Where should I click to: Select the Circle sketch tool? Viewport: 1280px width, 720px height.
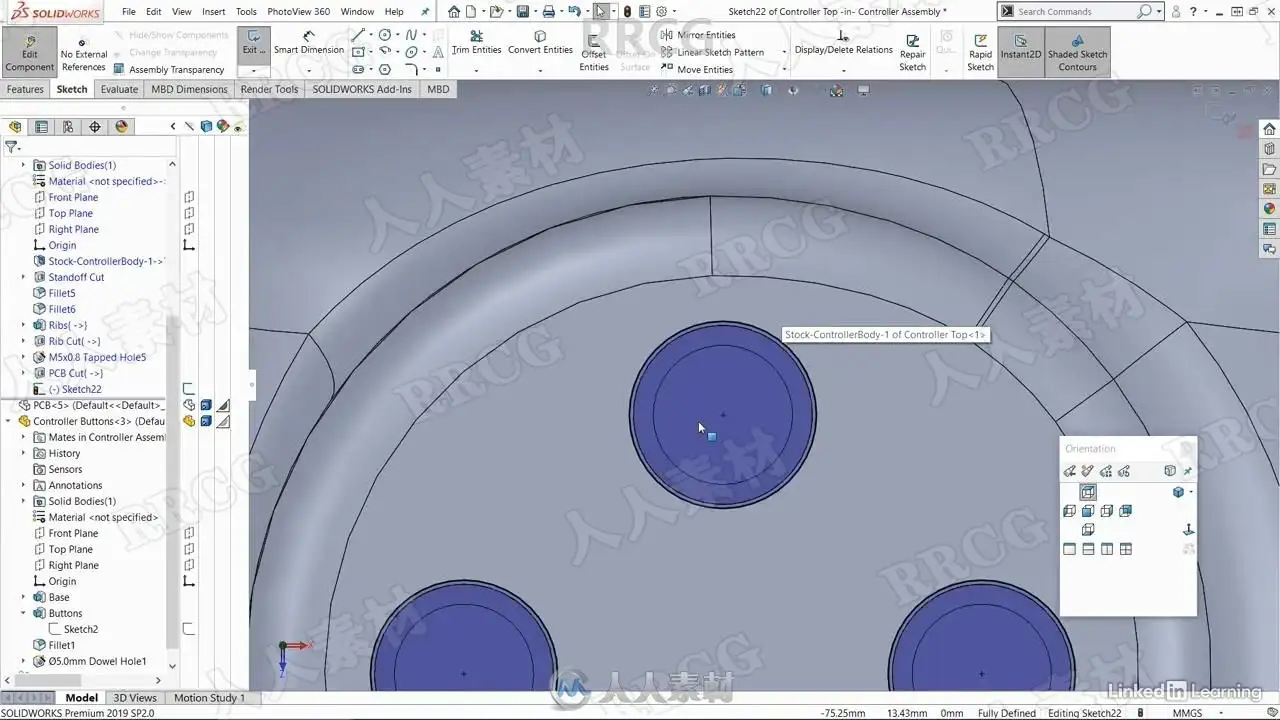point(385,35)
